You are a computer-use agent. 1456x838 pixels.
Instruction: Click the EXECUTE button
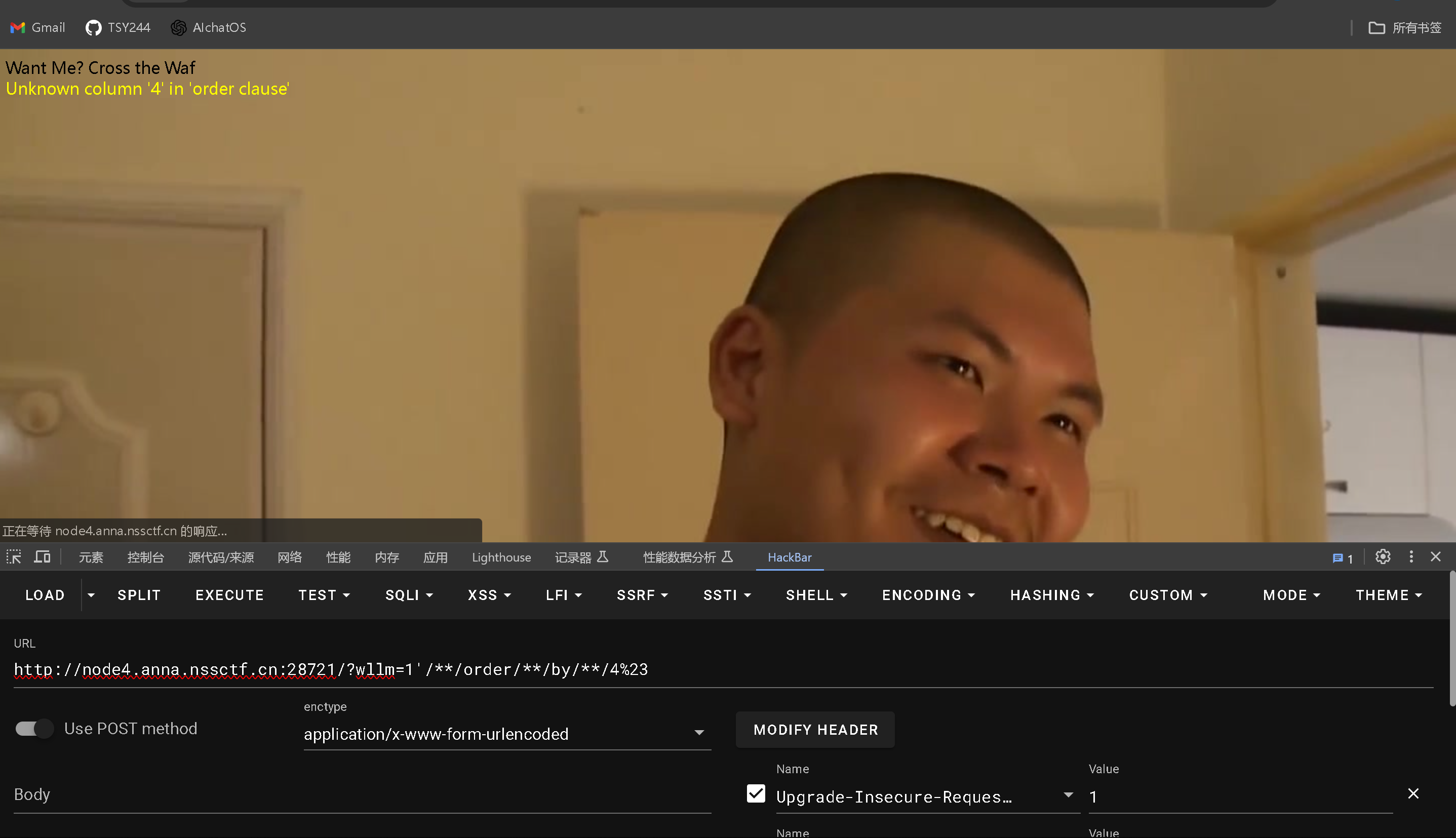click(229, 595)
